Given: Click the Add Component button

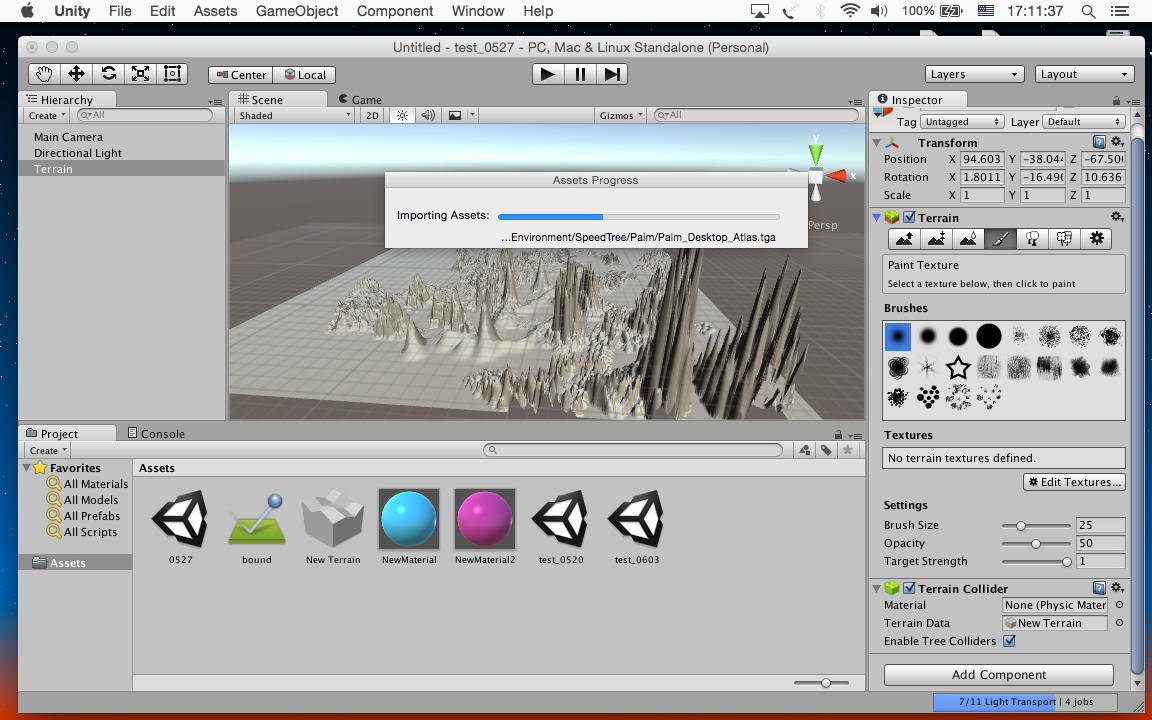Looking at the screenshot, I should click(998, 675).
